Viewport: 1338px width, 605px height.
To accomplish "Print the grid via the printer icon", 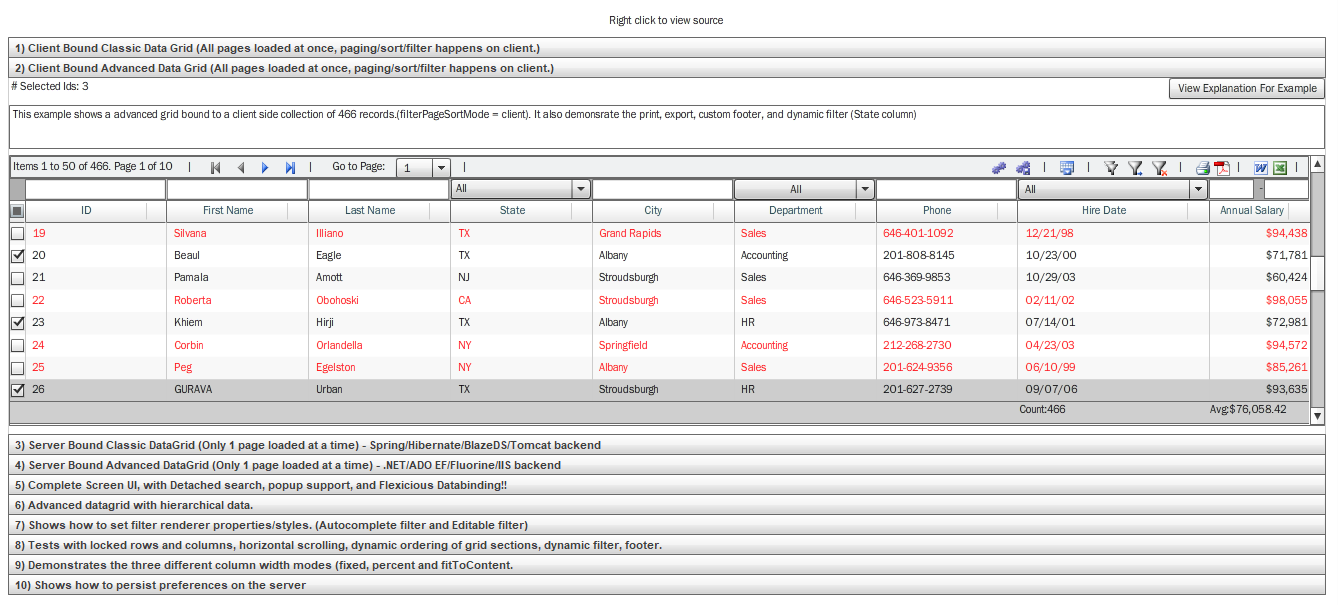I will pos(1203,168).
